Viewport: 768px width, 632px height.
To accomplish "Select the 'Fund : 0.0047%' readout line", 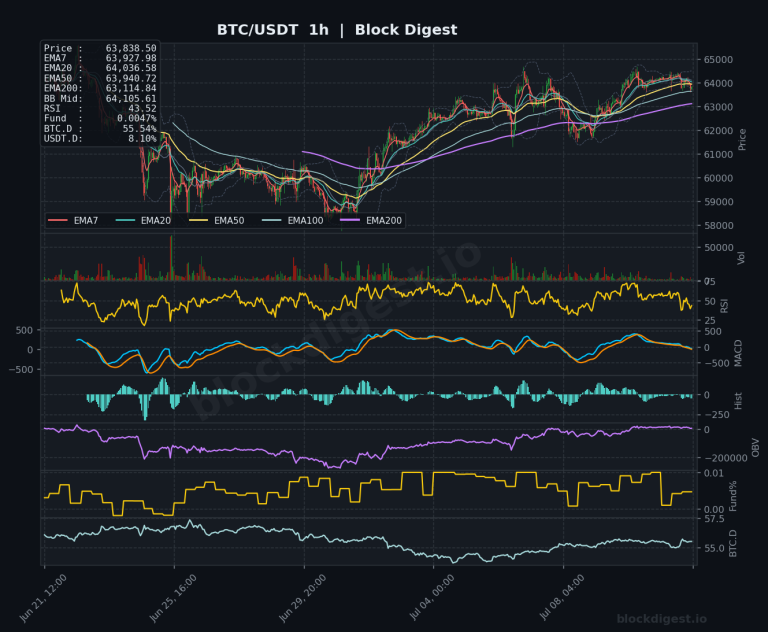I will point(100,119).
